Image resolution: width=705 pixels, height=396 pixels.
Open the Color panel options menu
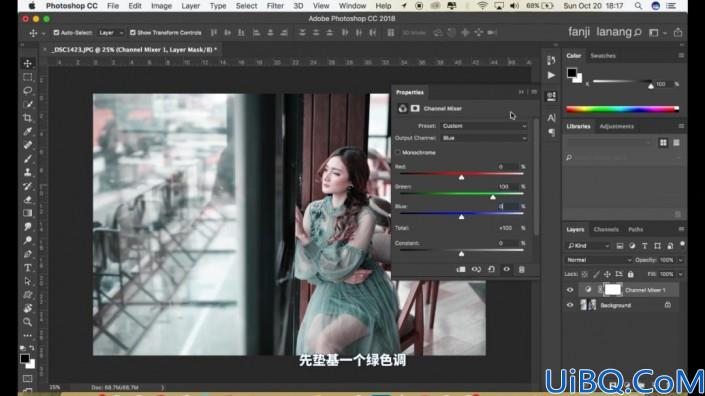(681, 55)
